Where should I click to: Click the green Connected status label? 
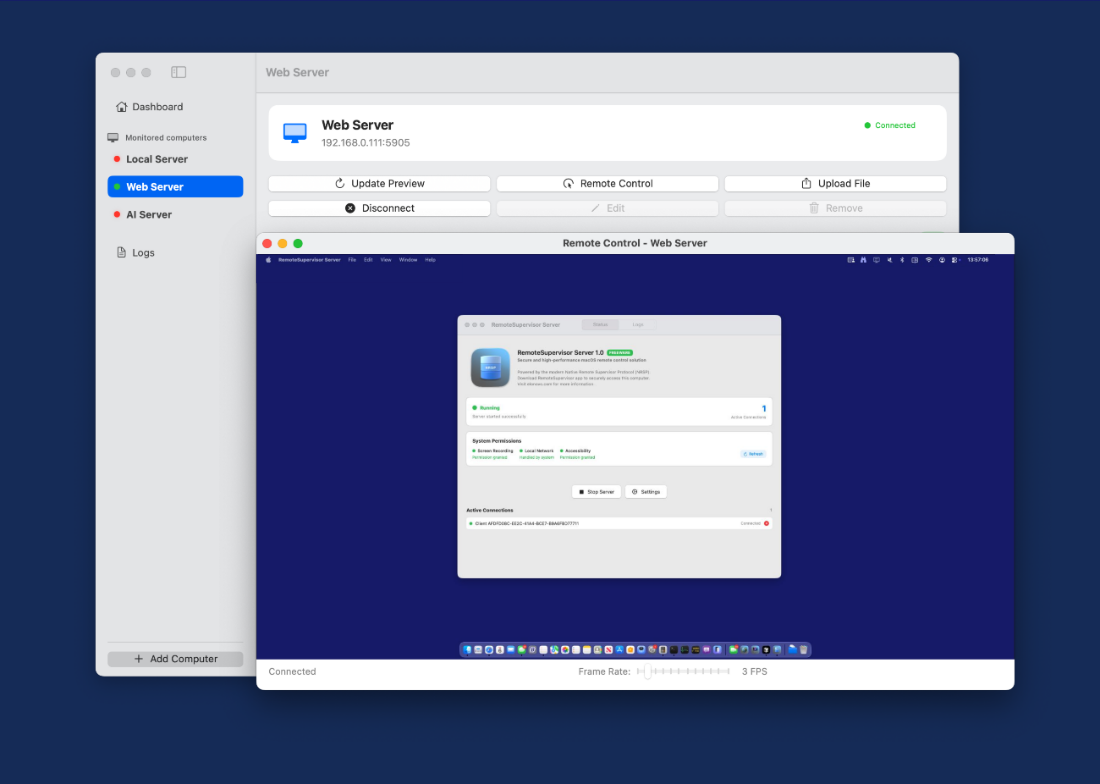[890, 126]
